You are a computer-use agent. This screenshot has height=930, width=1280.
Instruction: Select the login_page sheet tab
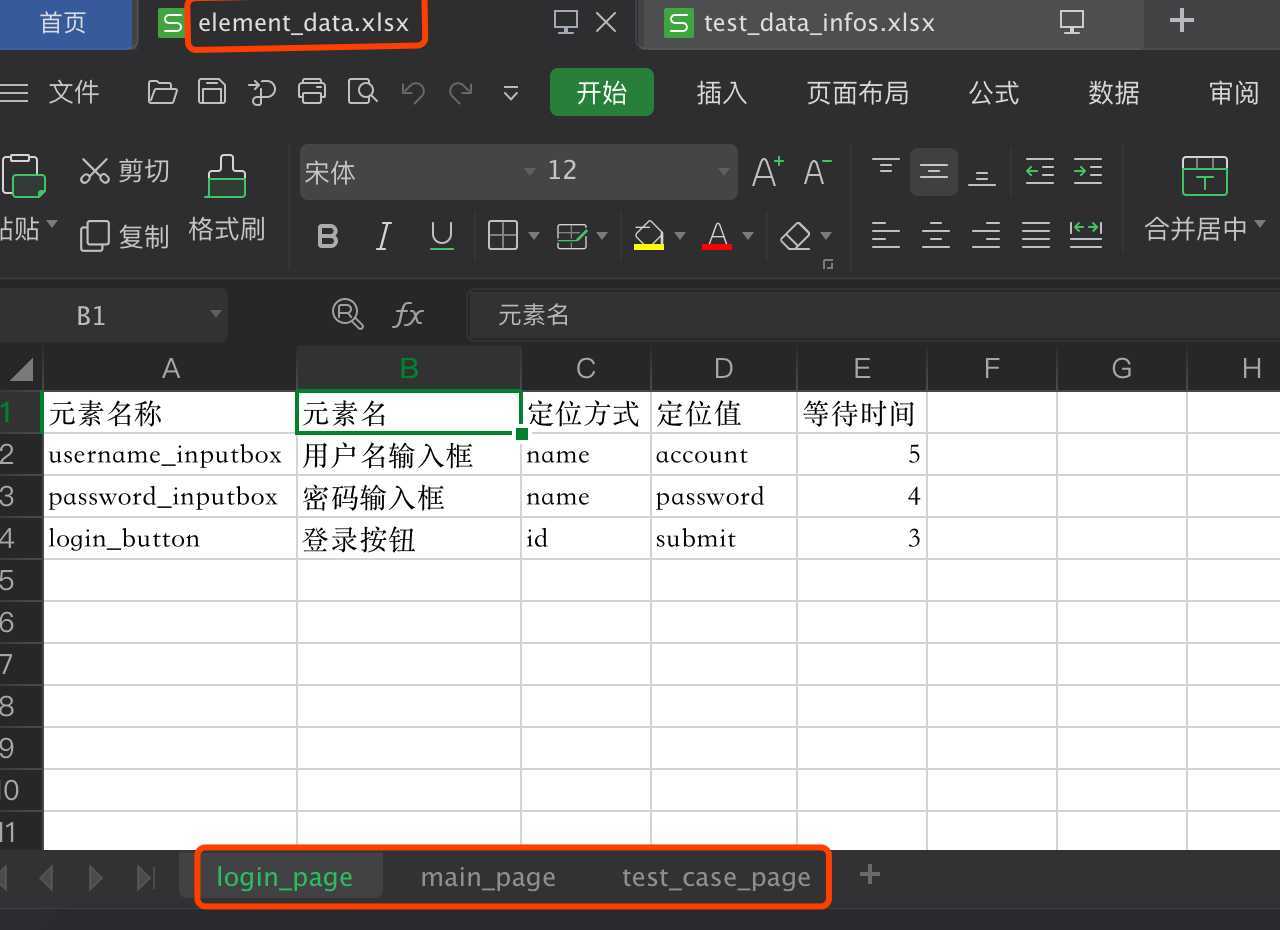[285, 877]
